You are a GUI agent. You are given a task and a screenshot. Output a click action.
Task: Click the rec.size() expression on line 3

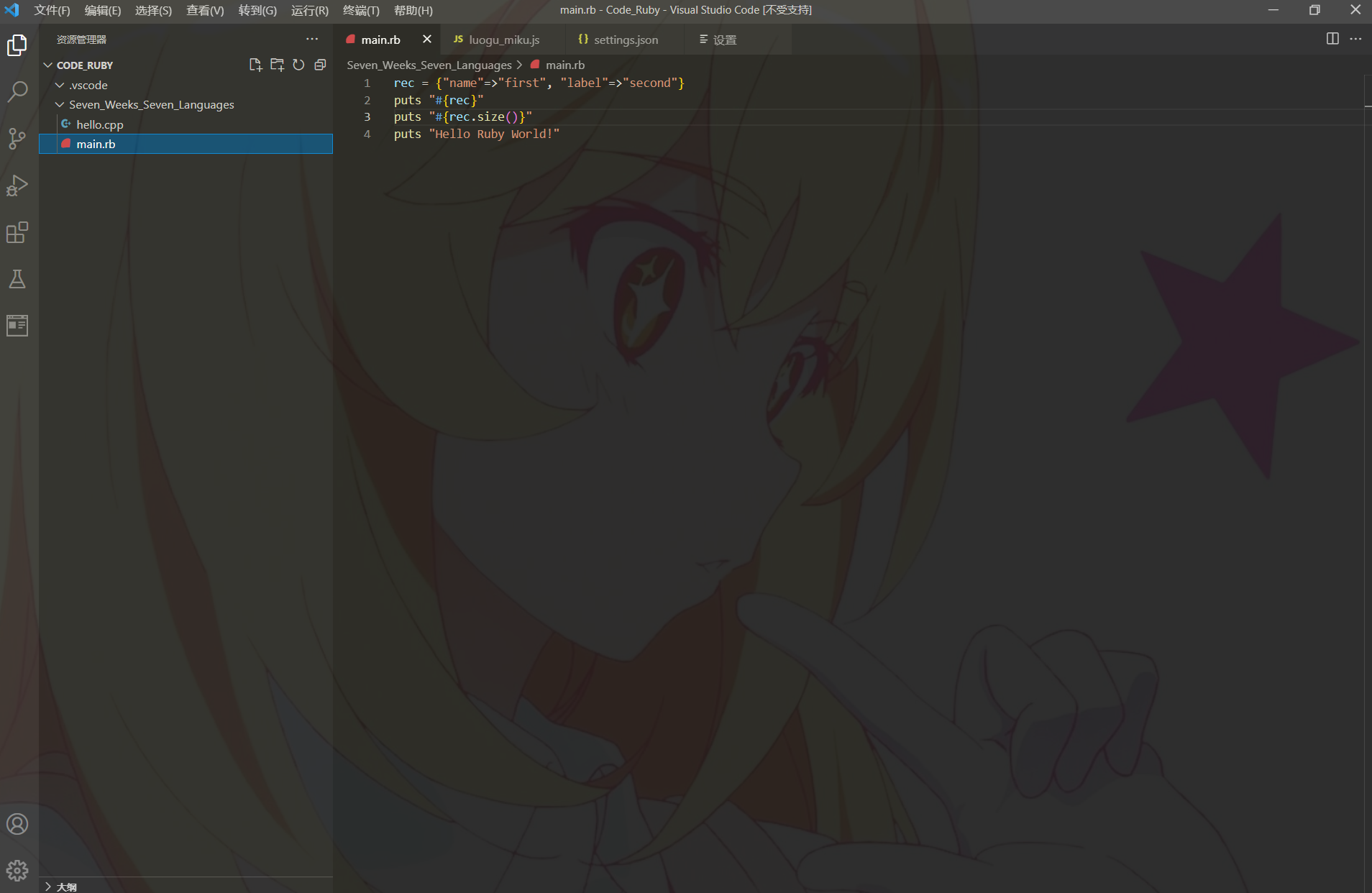point(483,116)
